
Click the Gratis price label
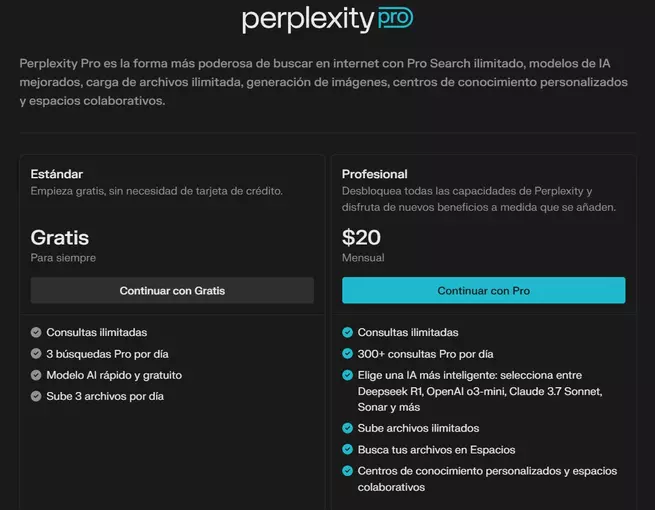coord(60,237)
